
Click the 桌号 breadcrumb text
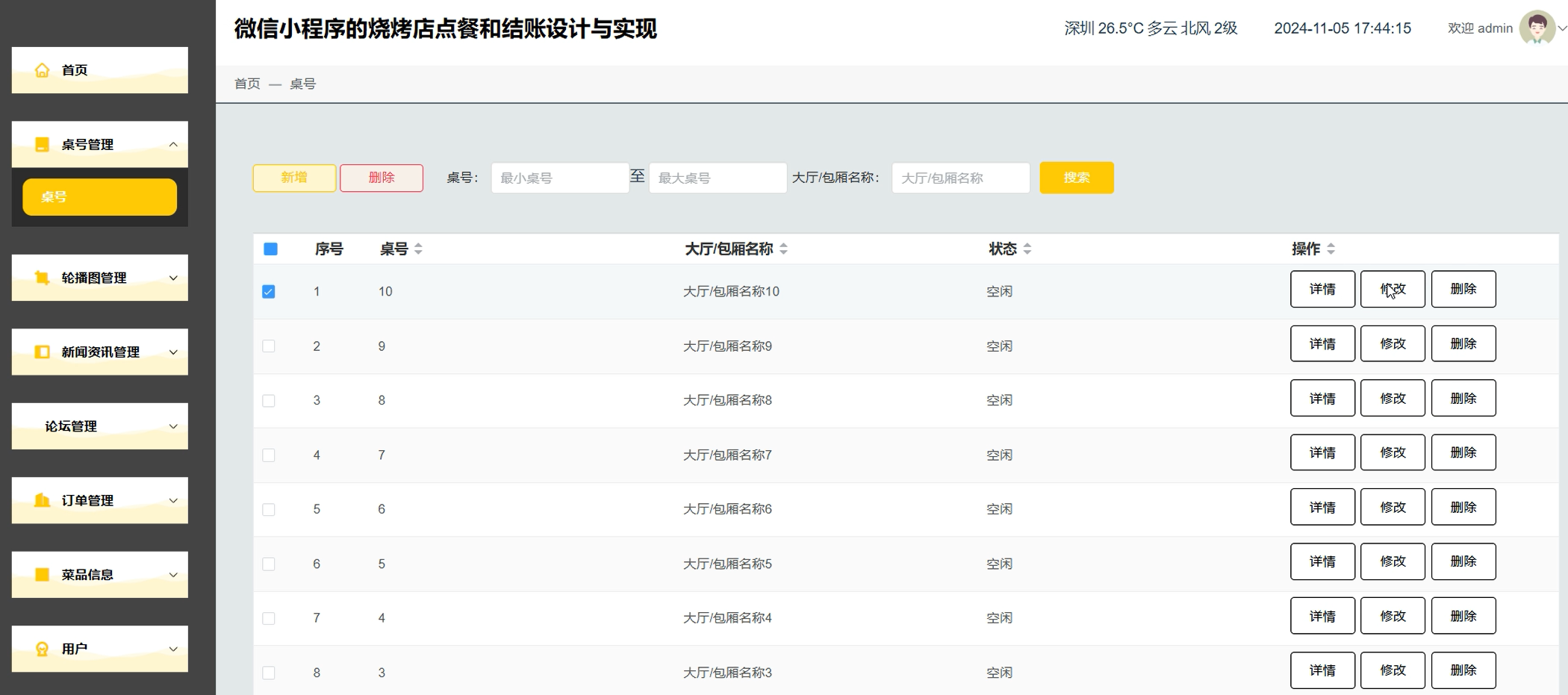[x=302, y=84]
